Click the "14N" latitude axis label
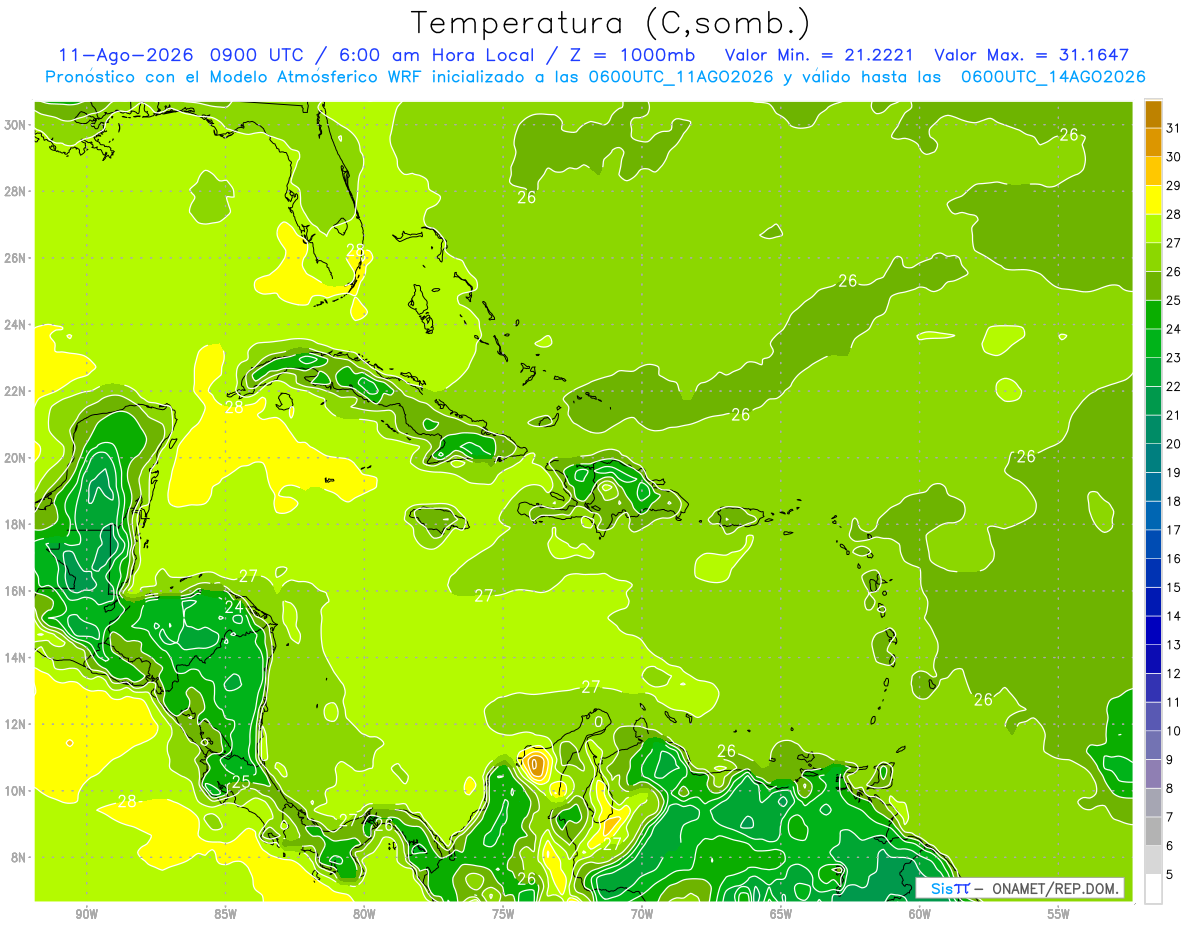This screenshot has height=927, width=1200. coord(16,658)
